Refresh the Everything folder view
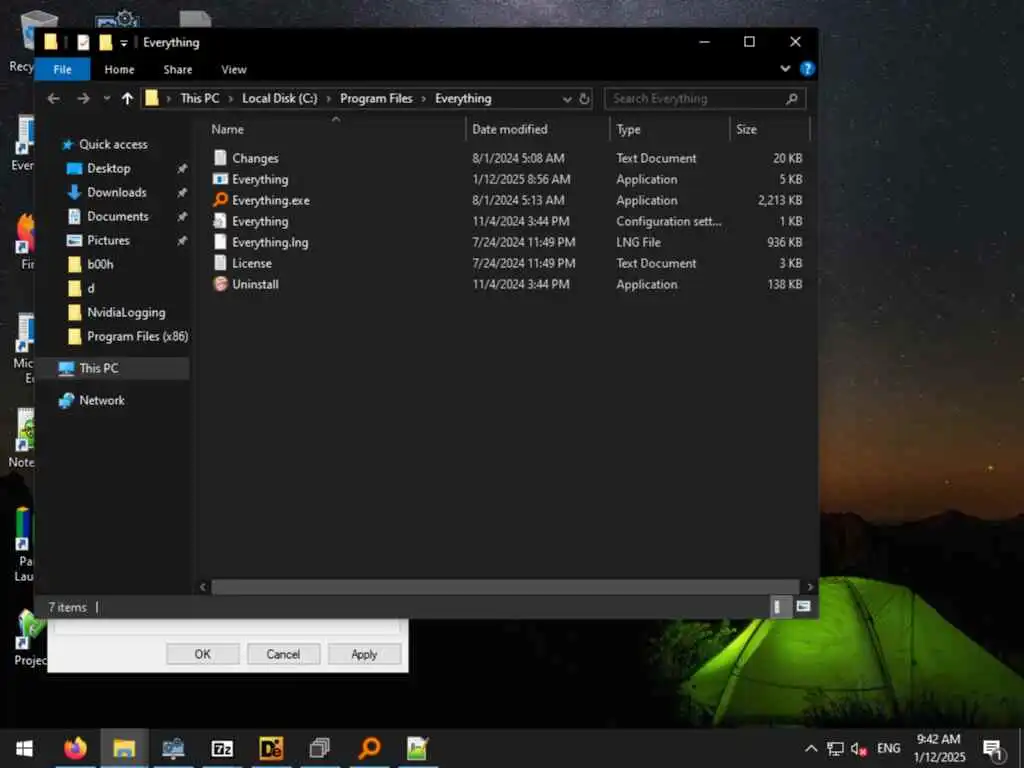The image size is (1024, 768). tap(584, 99)
